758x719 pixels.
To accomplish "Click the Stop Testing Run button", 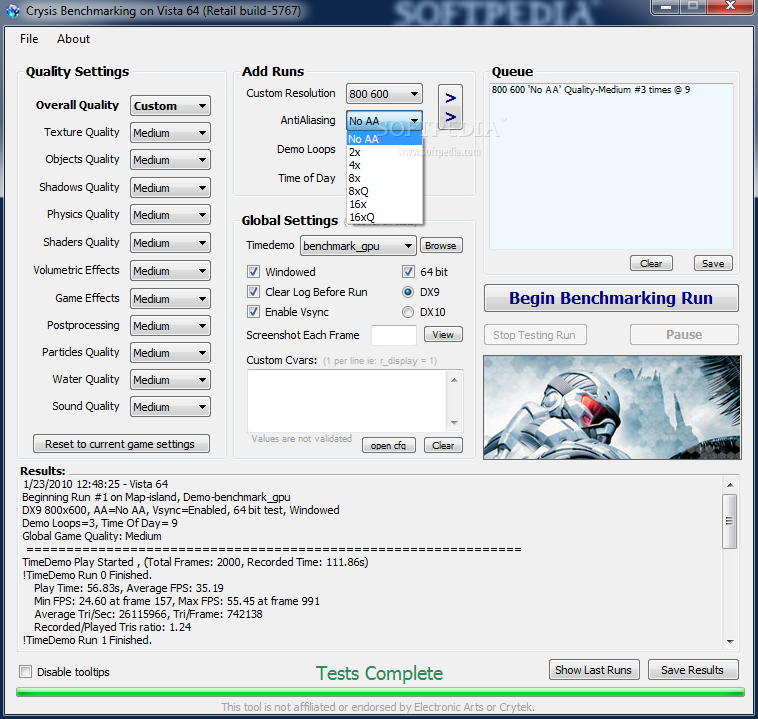I will pos(535,335).
